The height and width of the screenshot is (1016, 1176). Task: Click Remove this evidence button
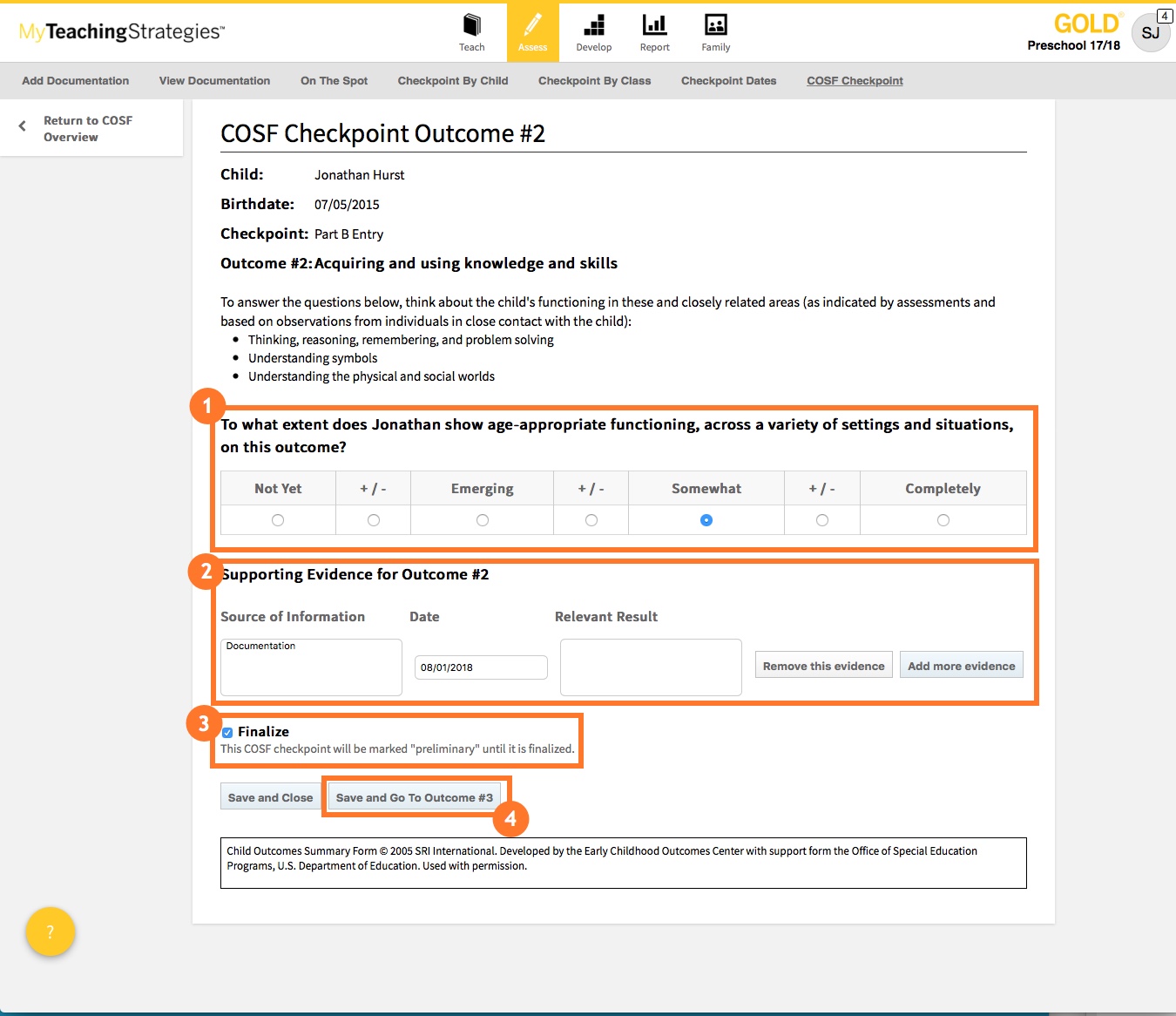[823, 666]
